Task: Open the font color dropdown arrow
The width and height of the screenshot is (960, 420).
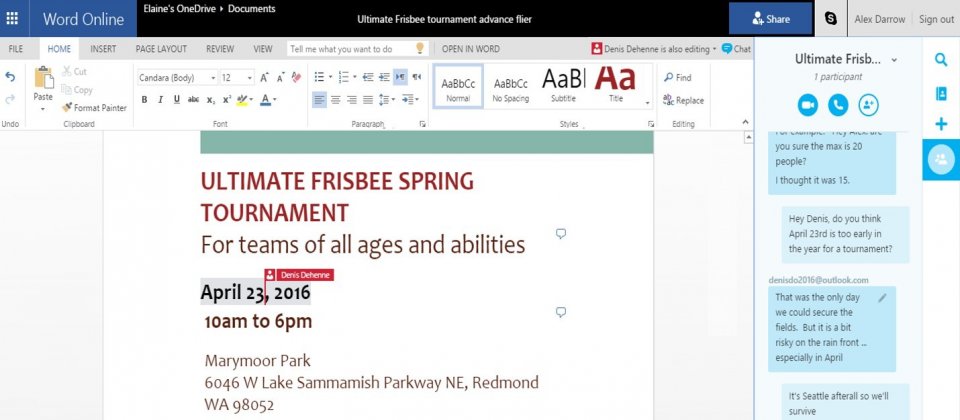Action: pos(275,99)
